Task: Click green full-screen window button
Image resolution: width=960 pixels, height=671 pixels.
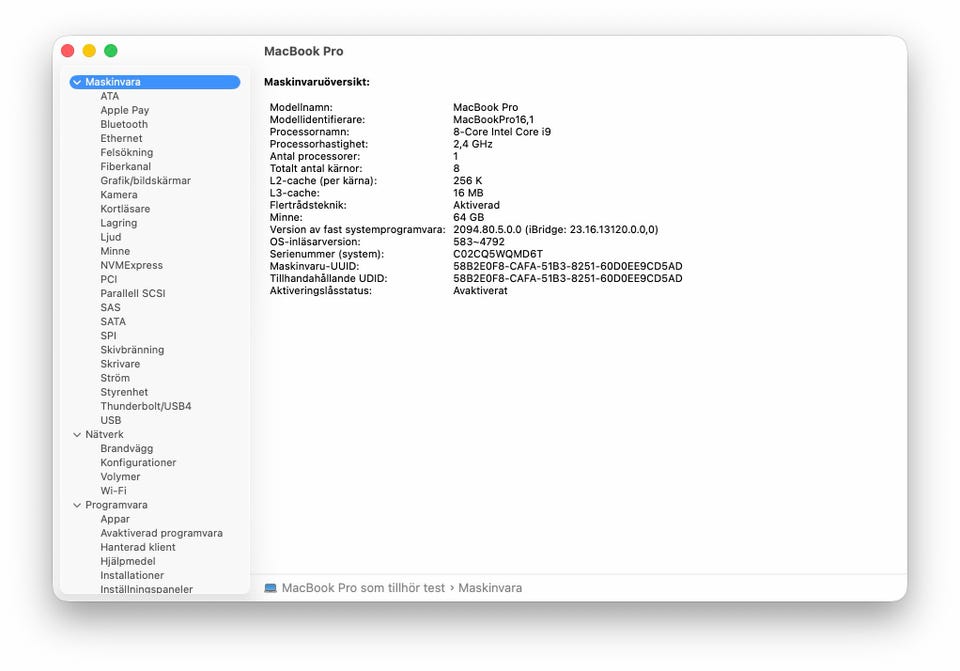Action: (111, 51)
